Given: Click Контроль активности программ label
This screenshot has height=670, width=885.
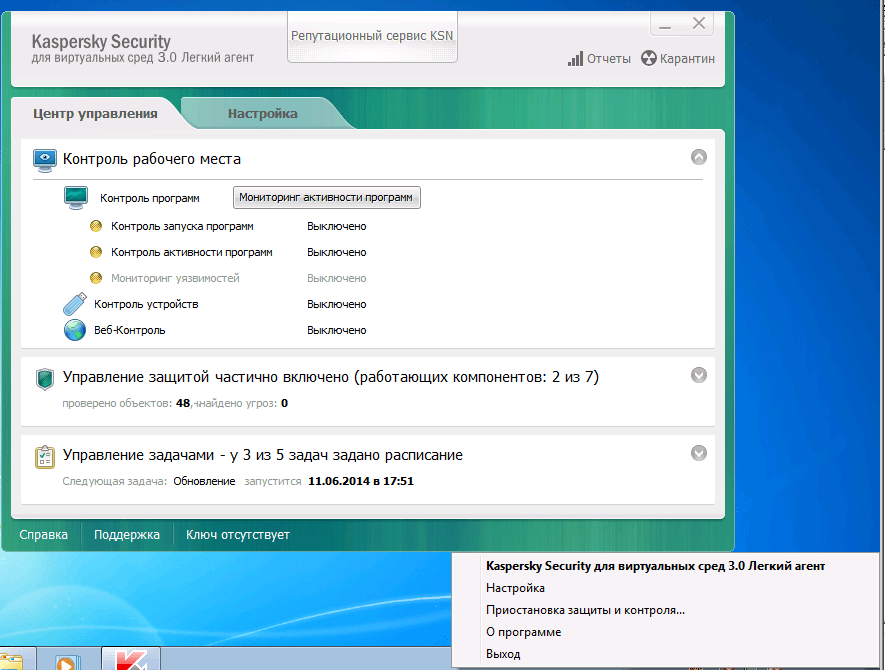Looking at the screenshot, I should tap(191, 252).
